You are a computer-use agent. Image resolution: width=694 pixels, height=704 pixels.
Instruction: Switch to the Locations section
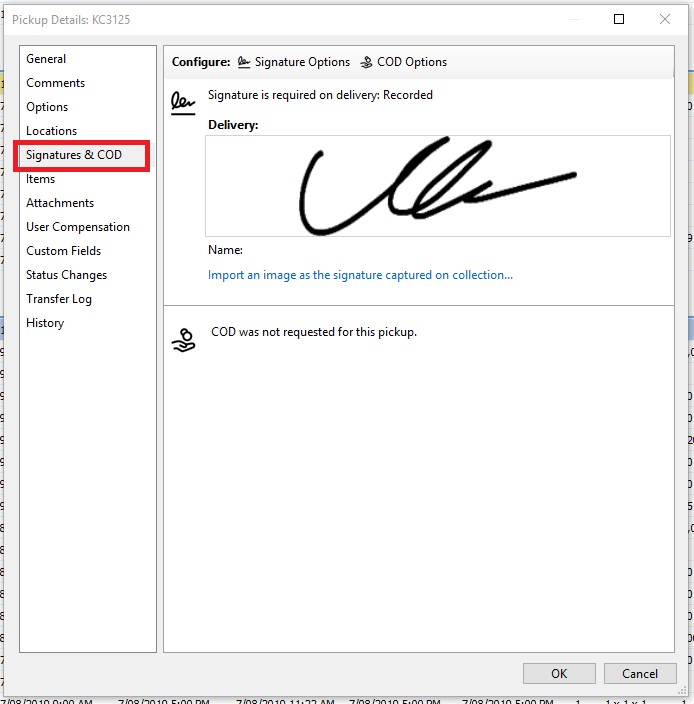pyautogui.click(x=52, y=131)
